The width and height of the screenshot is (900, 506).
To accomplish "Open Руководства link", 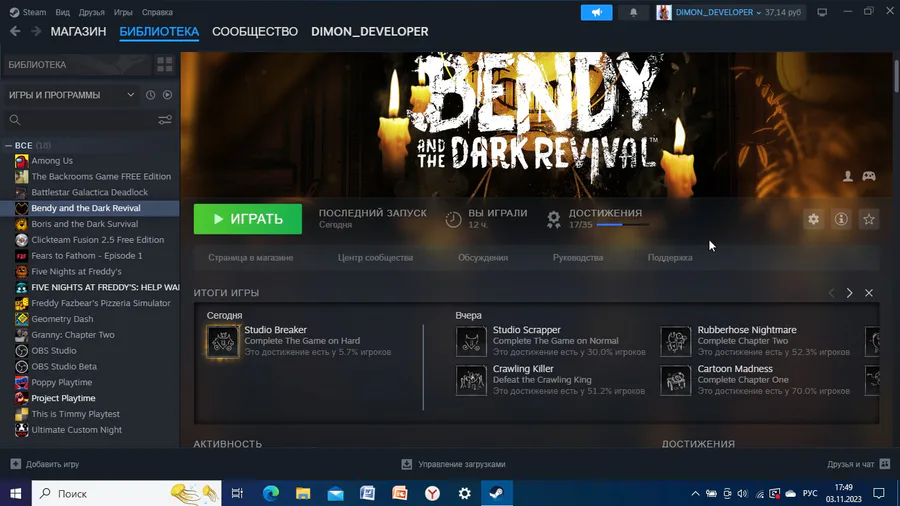I will [x=578, y=258].
